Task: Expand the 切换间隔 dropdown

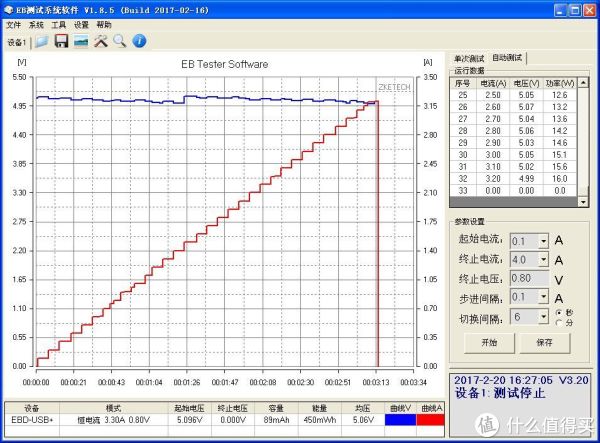Action: (543, 317)
